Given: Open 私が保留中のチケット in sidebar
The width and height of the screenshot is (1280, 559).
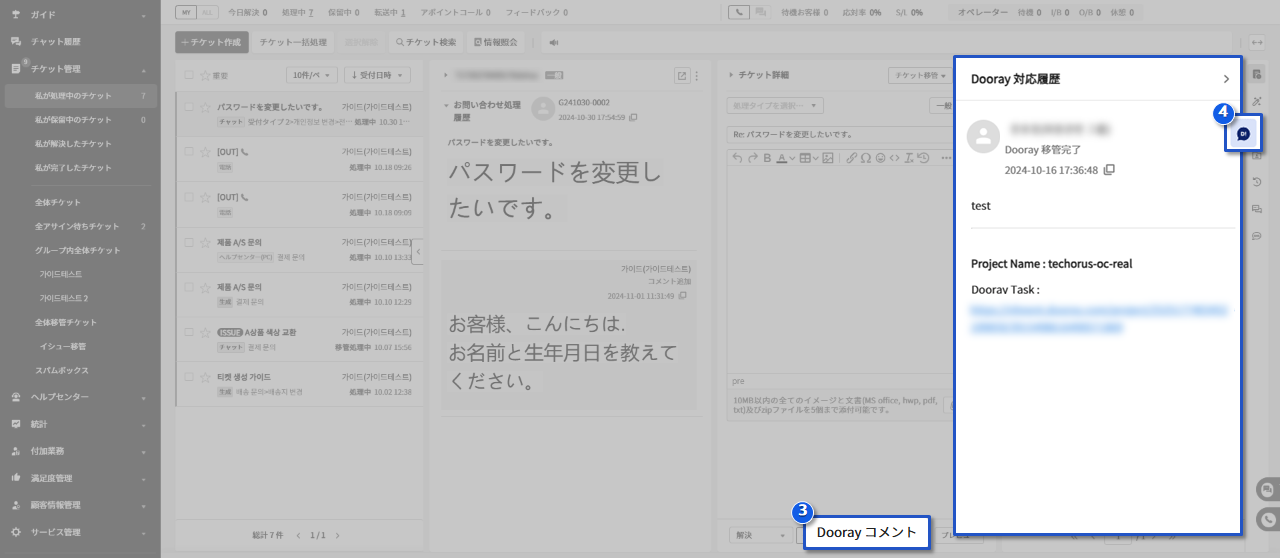Looking at the screenshot, I should pos(73,120).
